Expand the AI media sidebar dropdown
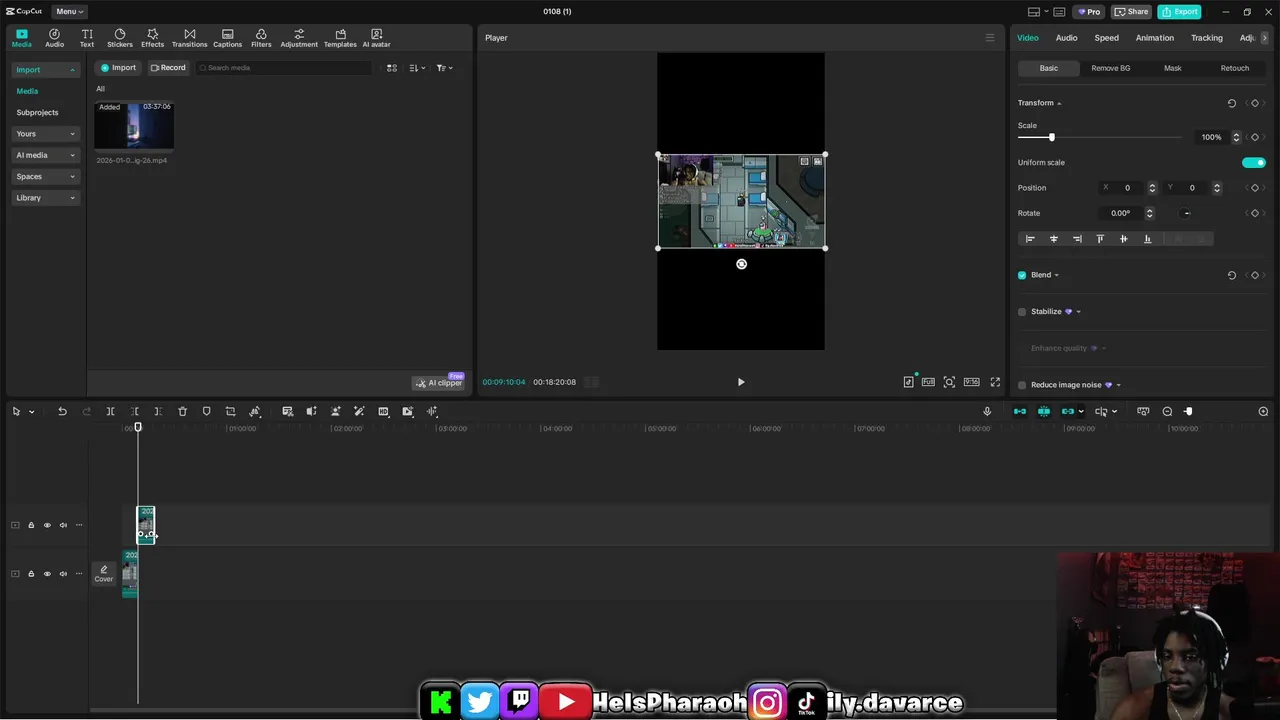Image resolution: width=1280 pixels, height=720 pixels. coord(46,155)
